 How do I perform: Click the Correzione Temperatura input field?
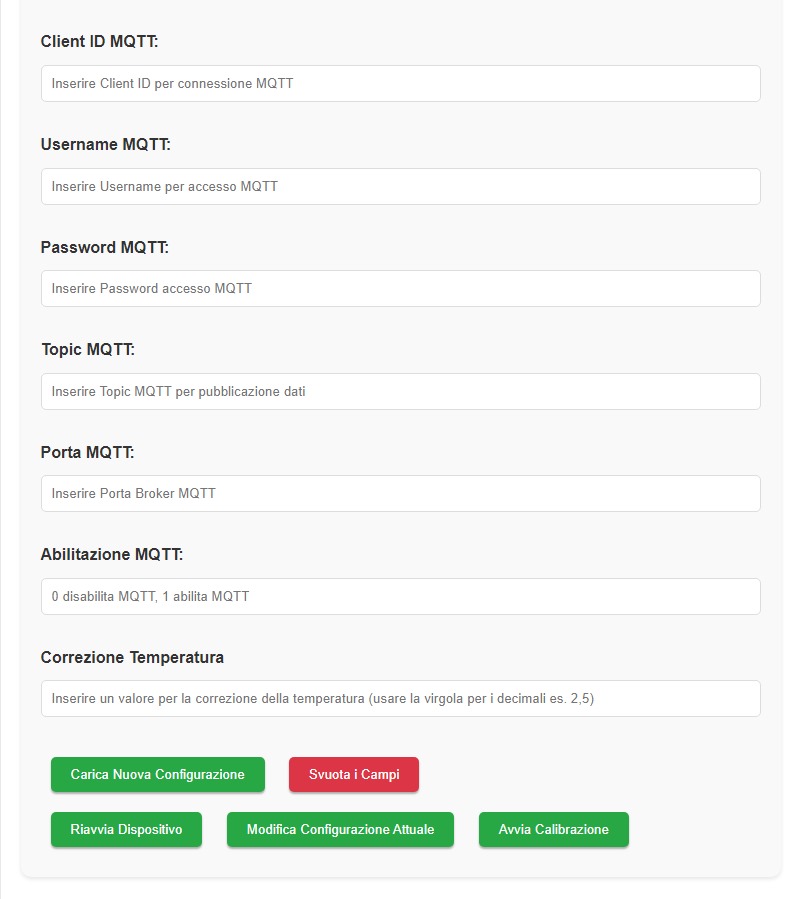[x=401, y=698]
